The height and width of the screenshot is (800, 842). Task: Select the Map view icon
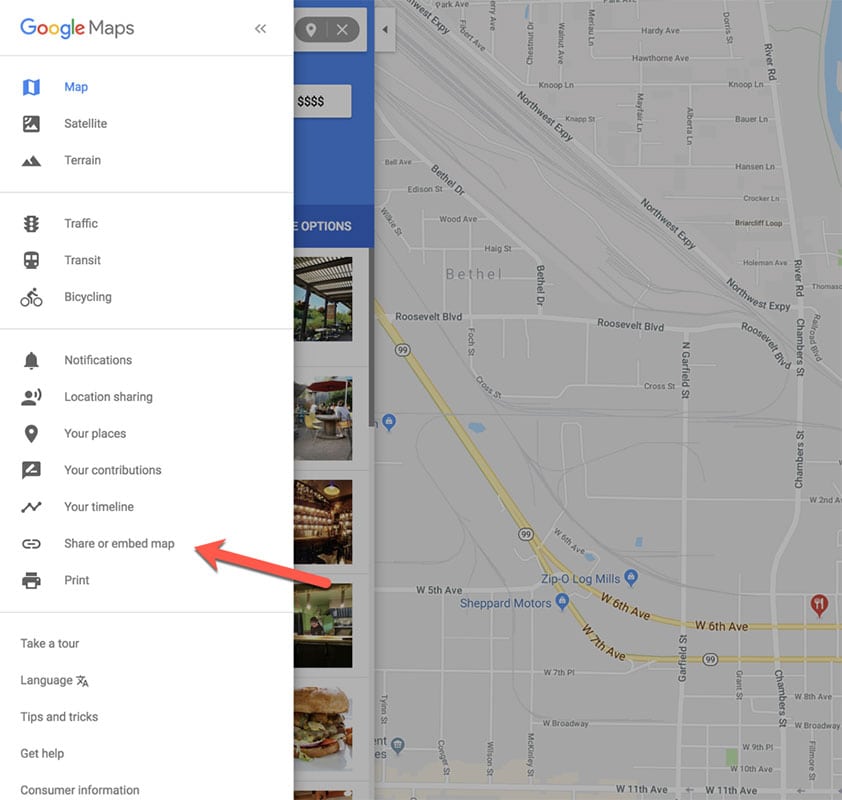coord(31,87)
